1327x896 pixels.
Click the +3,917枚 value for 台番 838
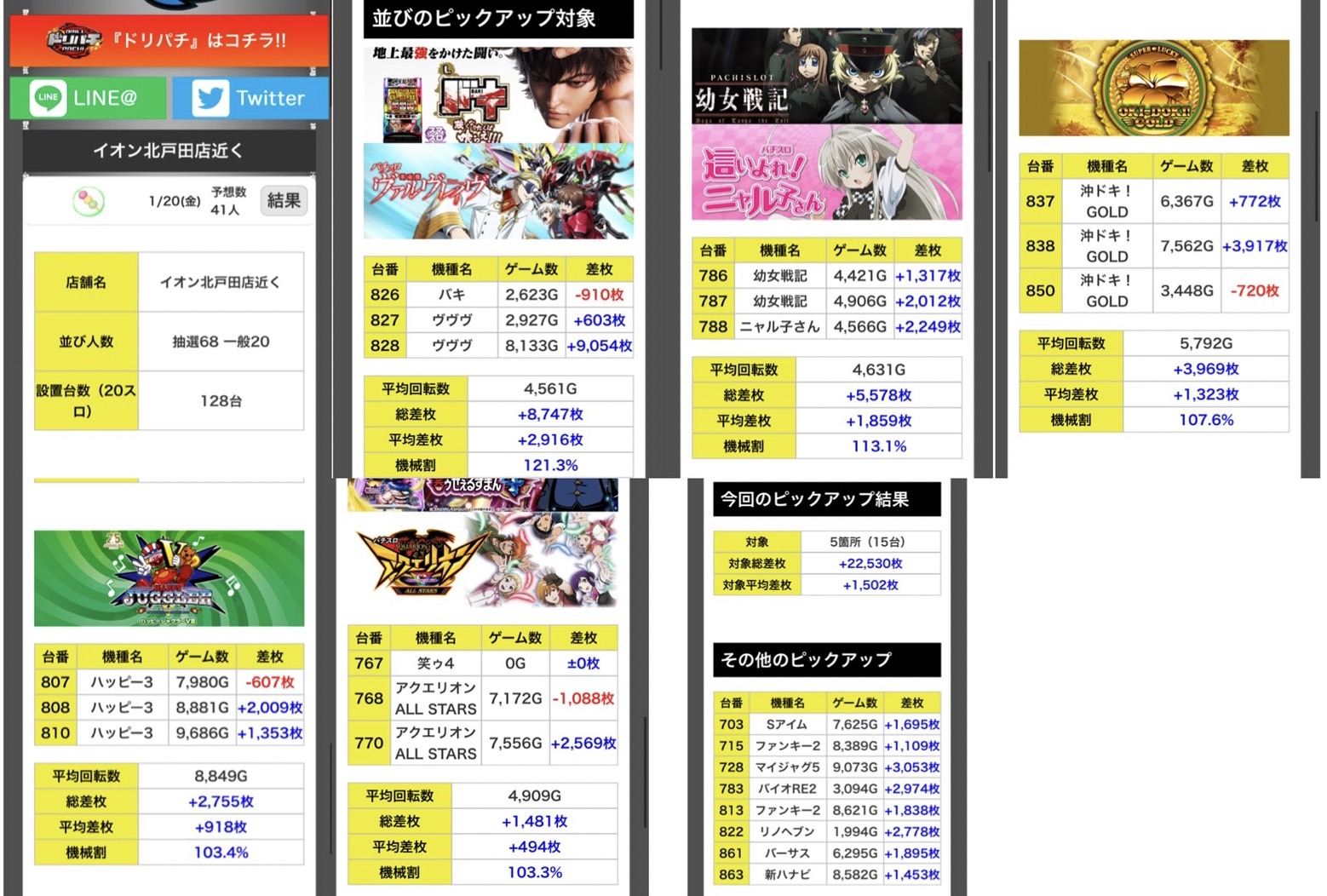[x=1255, y=246]
